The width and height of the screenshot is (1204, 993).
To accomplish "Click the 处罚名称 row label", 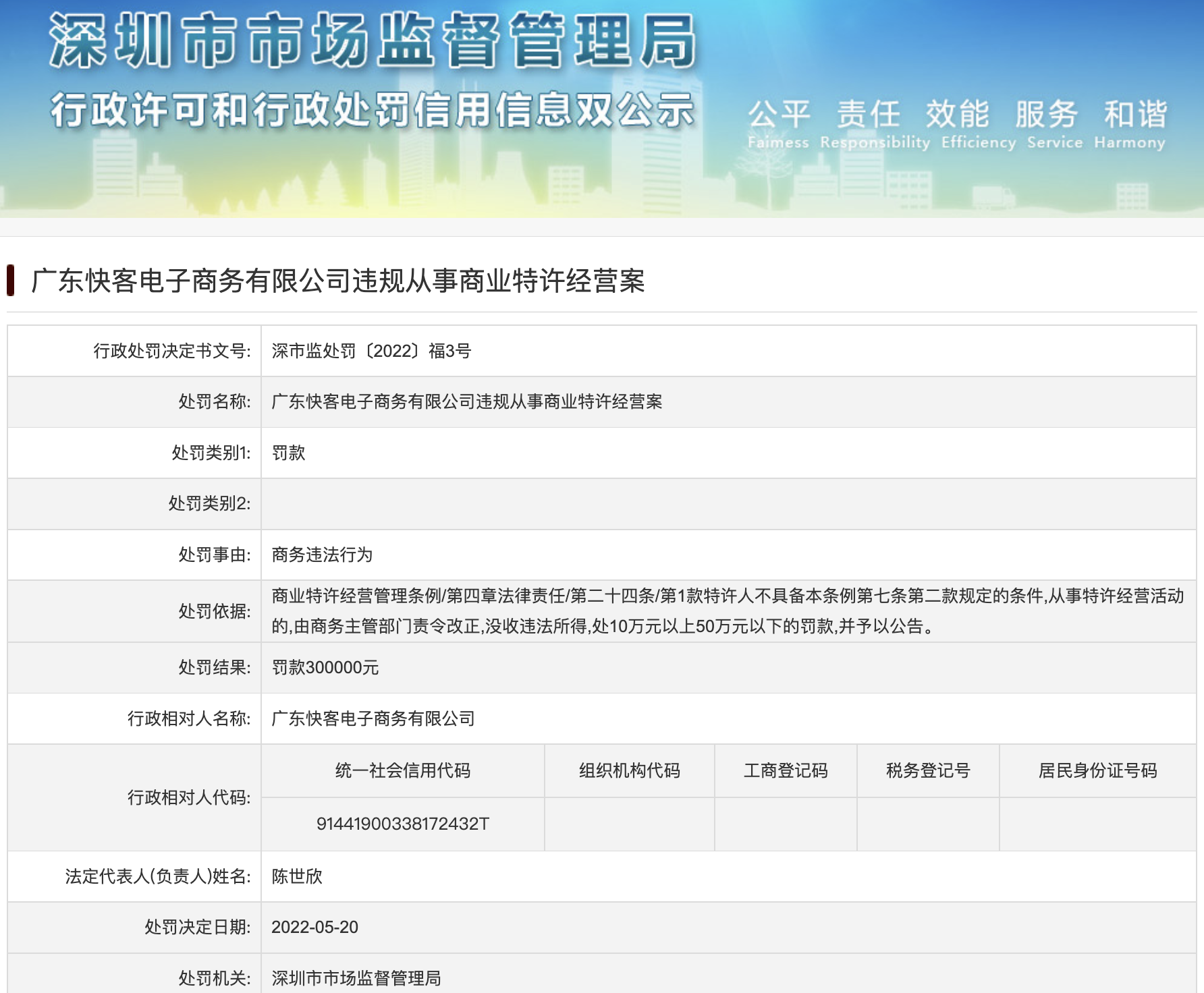I will 215,401.
